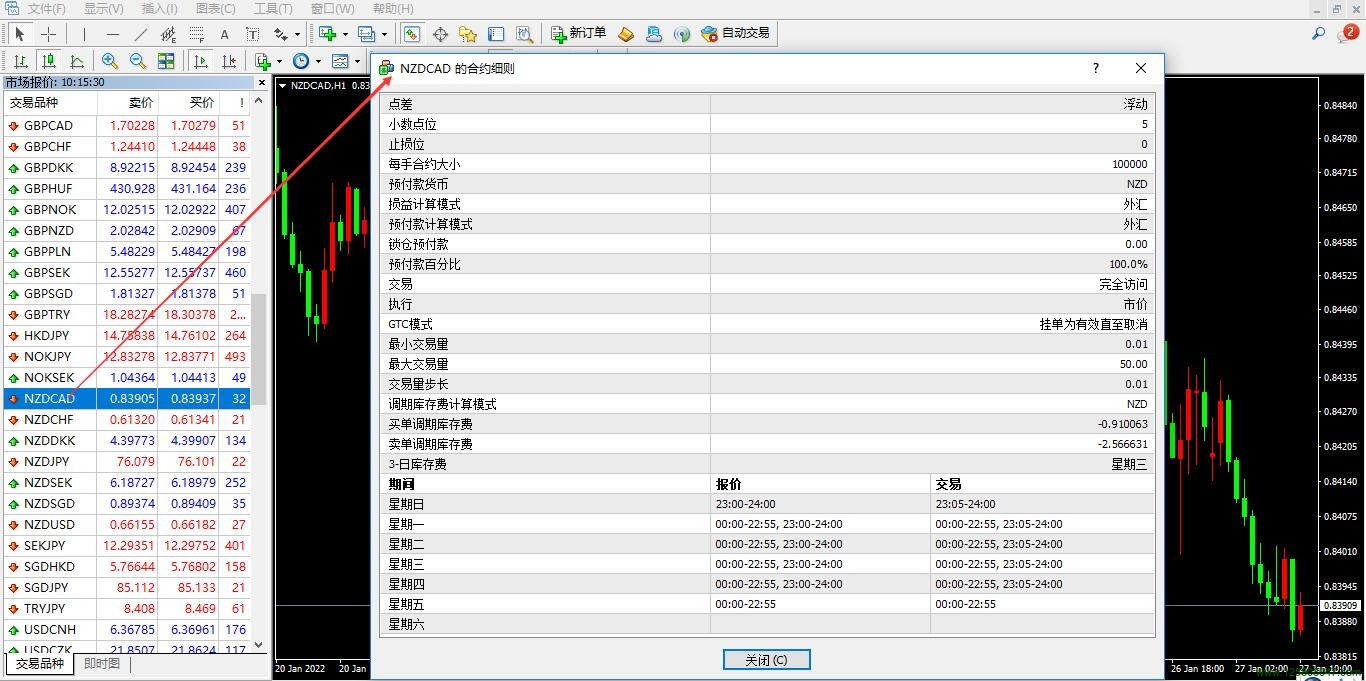Expand the arrows objects dropdown
This screenshot has height=681, width=1366.
297,34
